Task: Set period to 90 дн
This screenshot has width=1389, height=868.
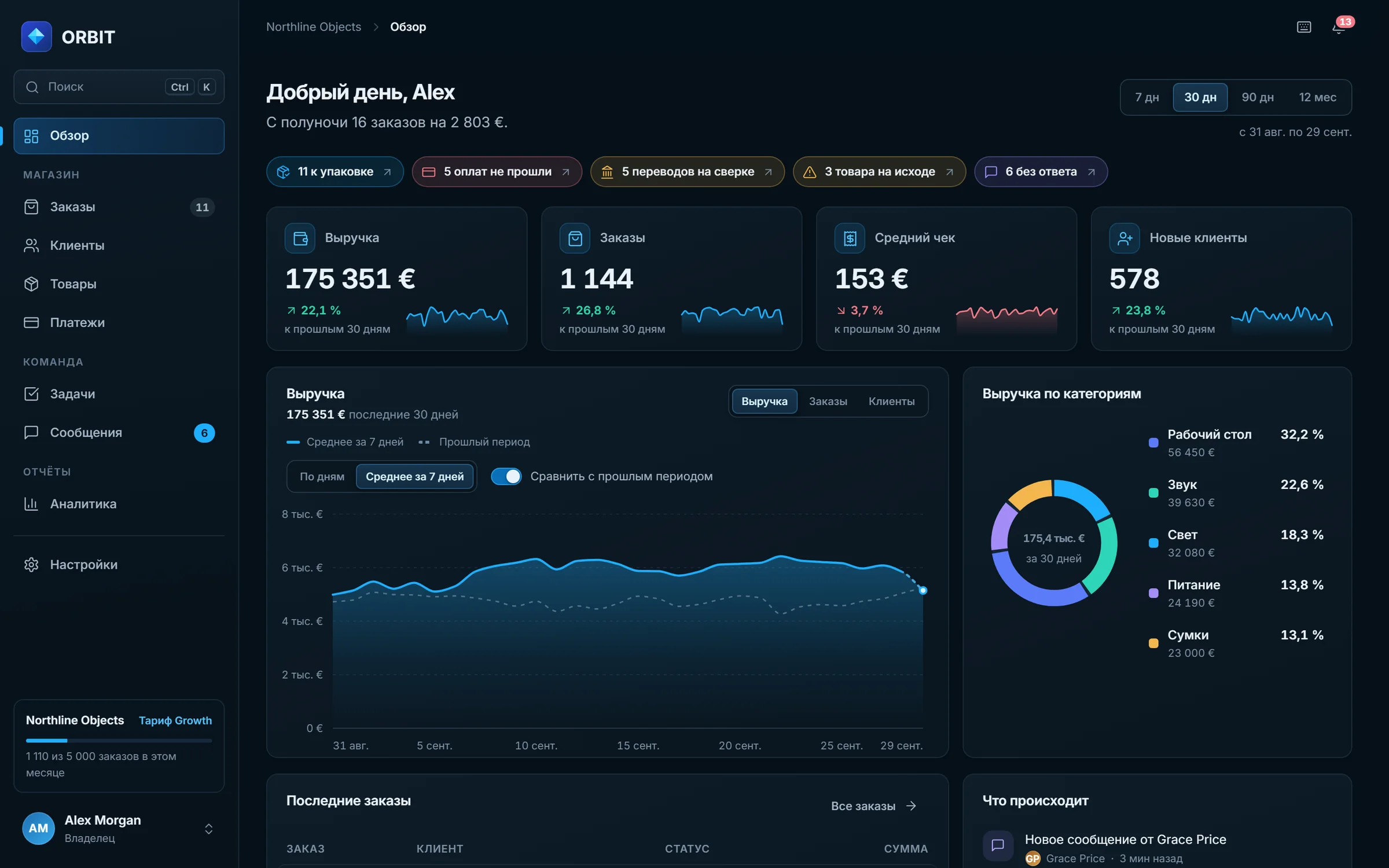Action: (1258, 97)
